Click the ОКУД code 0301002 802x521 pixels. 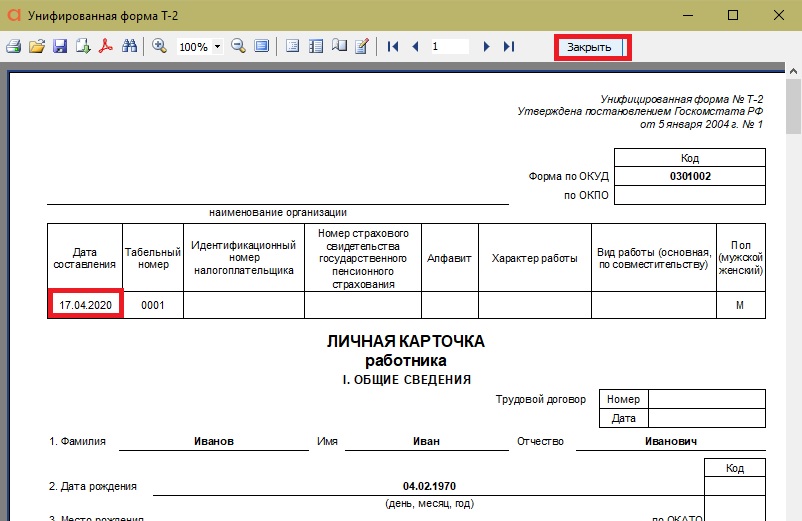(690, 176)
